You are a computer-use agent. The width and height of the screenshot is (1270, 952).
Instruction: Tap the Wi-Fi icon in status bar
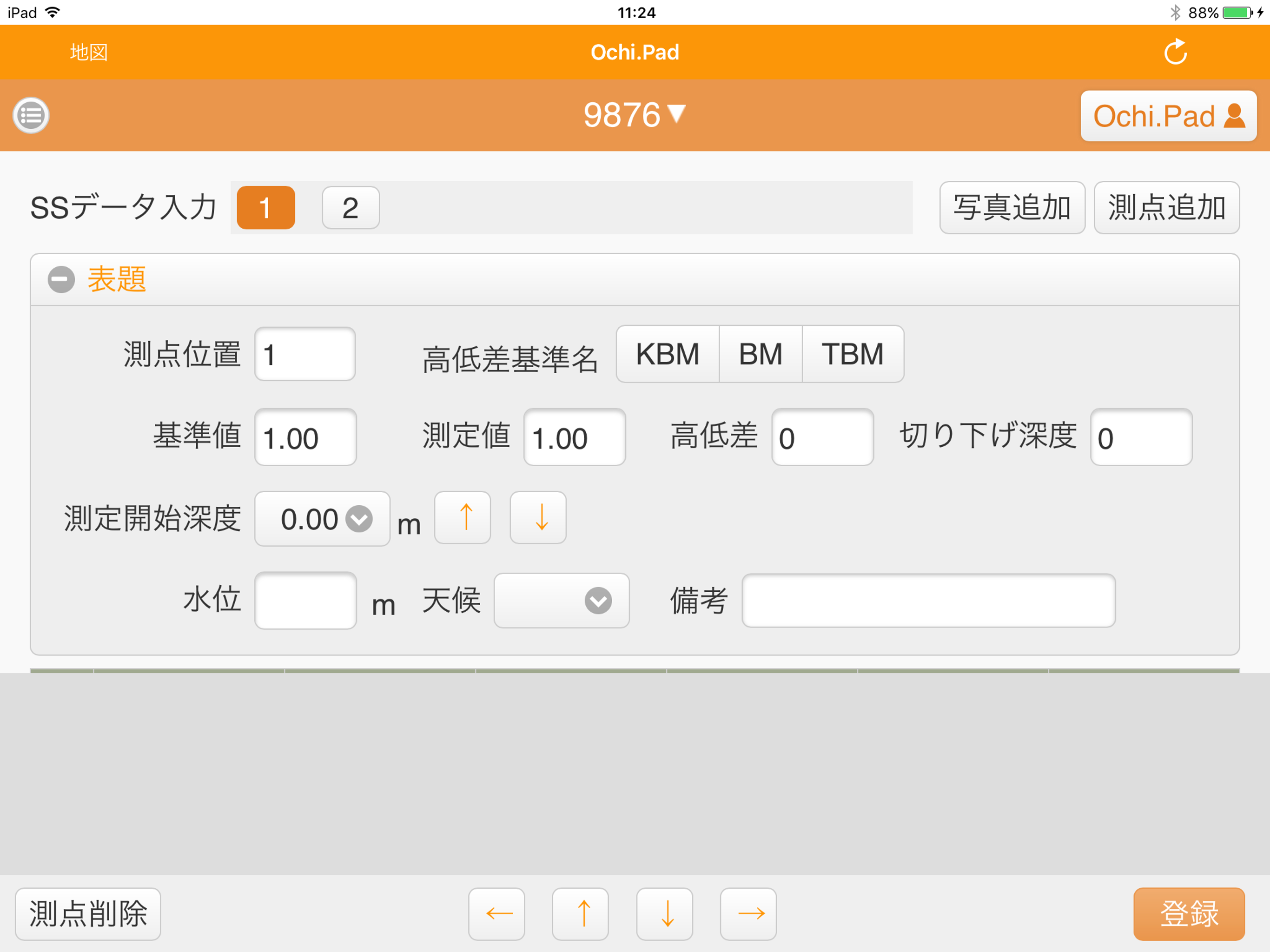52,12
